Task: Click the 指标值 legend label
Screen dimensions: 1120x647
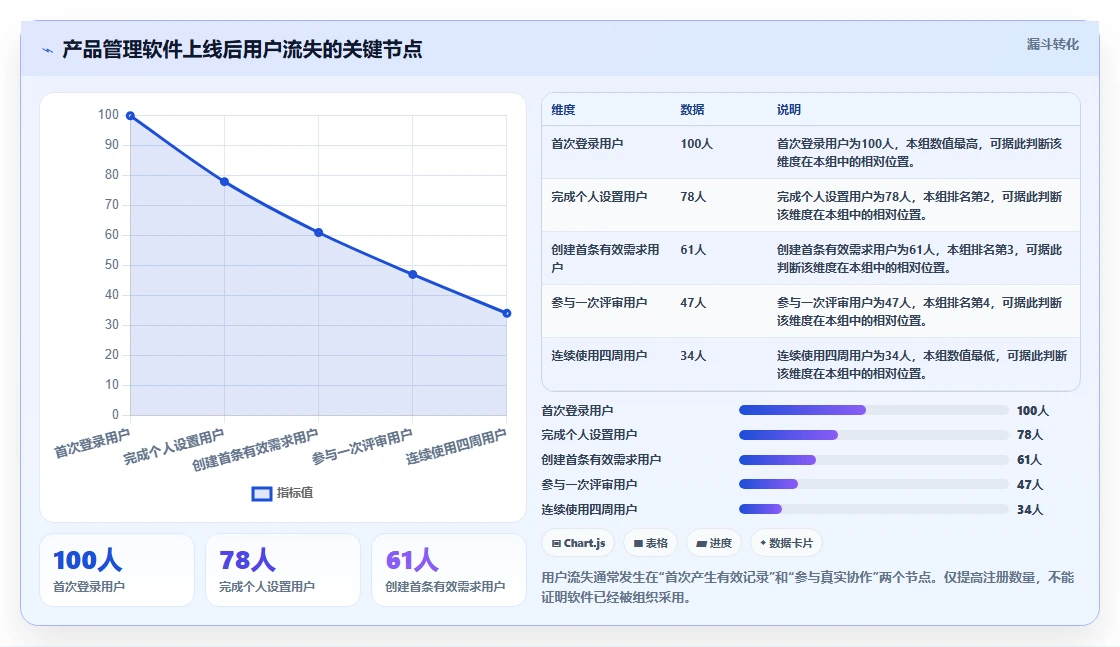Action: 295,493
